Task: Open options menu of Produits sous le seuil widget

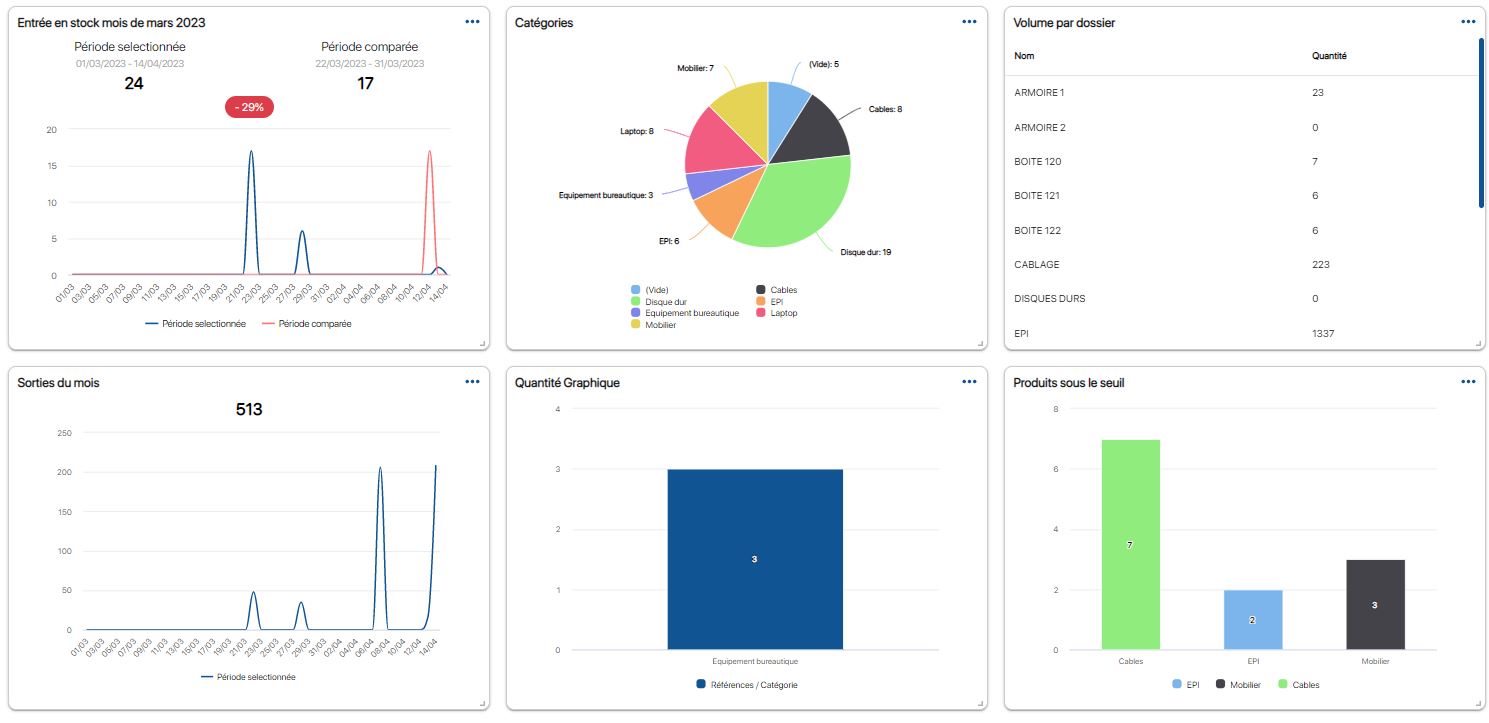Action: coord(1468,381)
